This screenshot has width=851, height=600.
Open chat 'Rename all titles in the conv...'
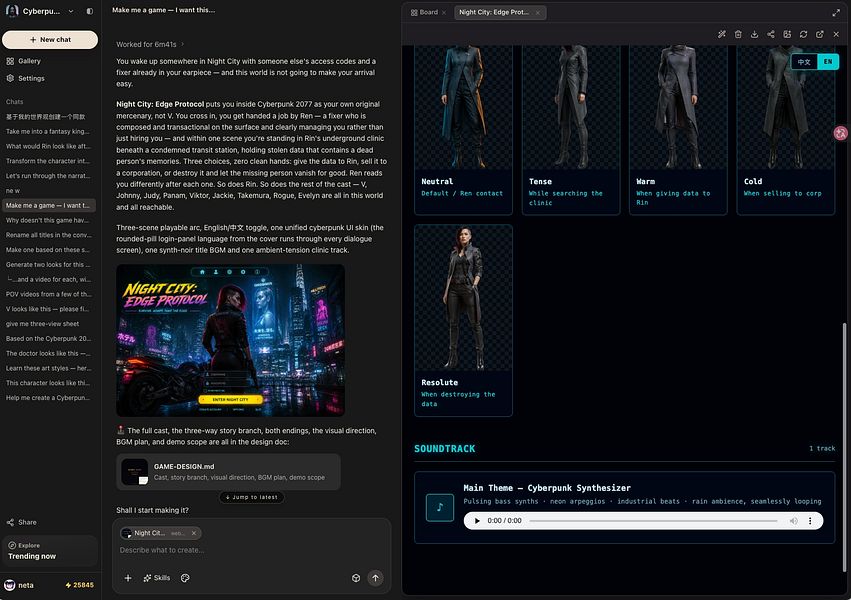(49, 235)
